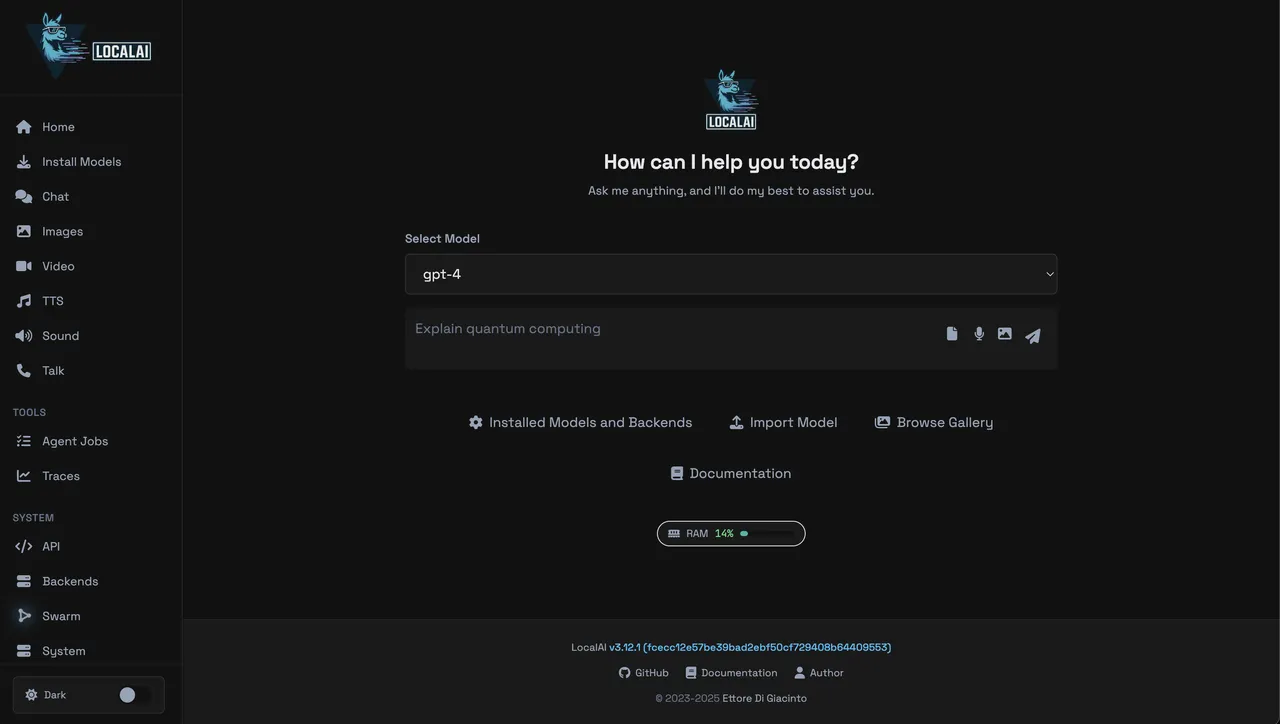Click the Video camera icon
This screenshot has width=1280, height=724.
pyautogui.click(x=24, y=266)
